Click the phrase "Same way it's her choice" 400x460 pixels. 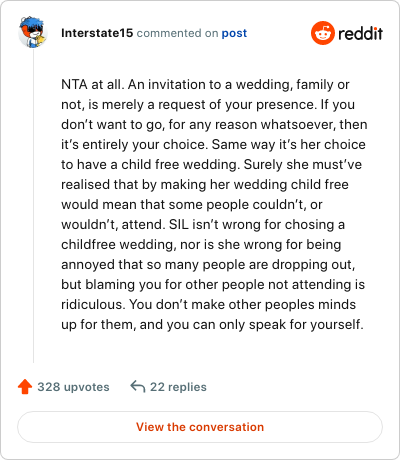coord(288,145)
